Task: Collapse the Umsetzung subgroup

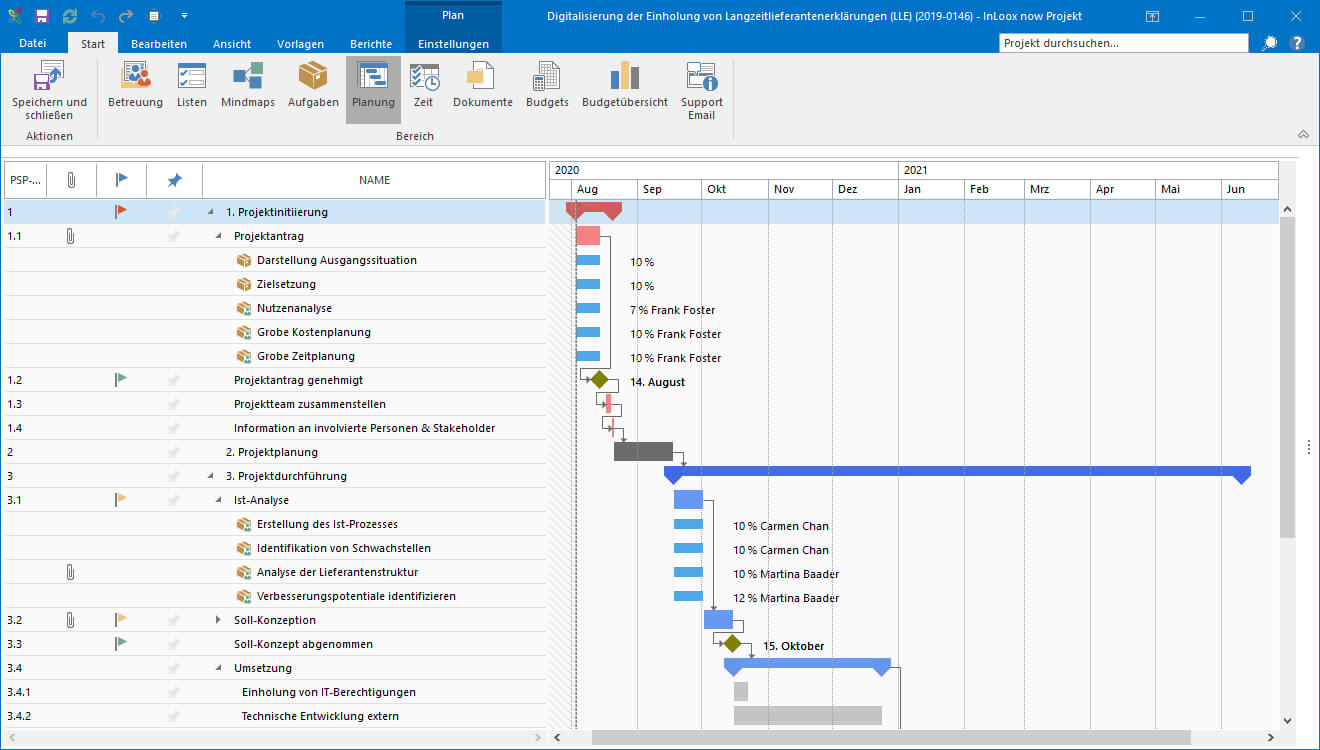Action: 219,668
